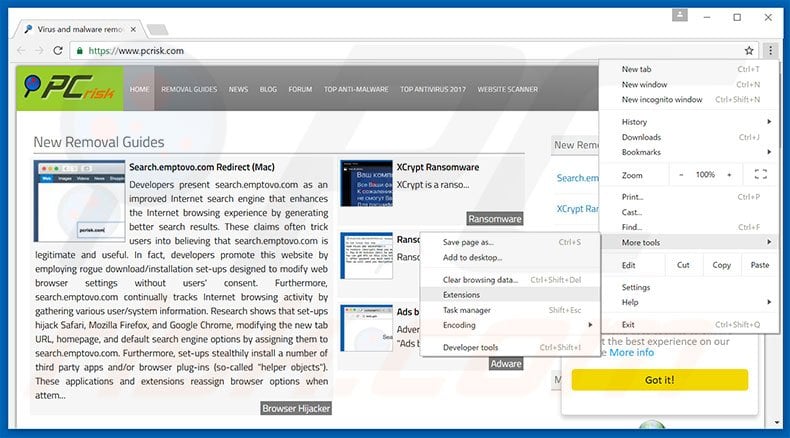Image resolution: width=790 pixels, height=438 pixels.
Task: Click the XCrypt Ransomware thumbnail
Action: [366, 183]
